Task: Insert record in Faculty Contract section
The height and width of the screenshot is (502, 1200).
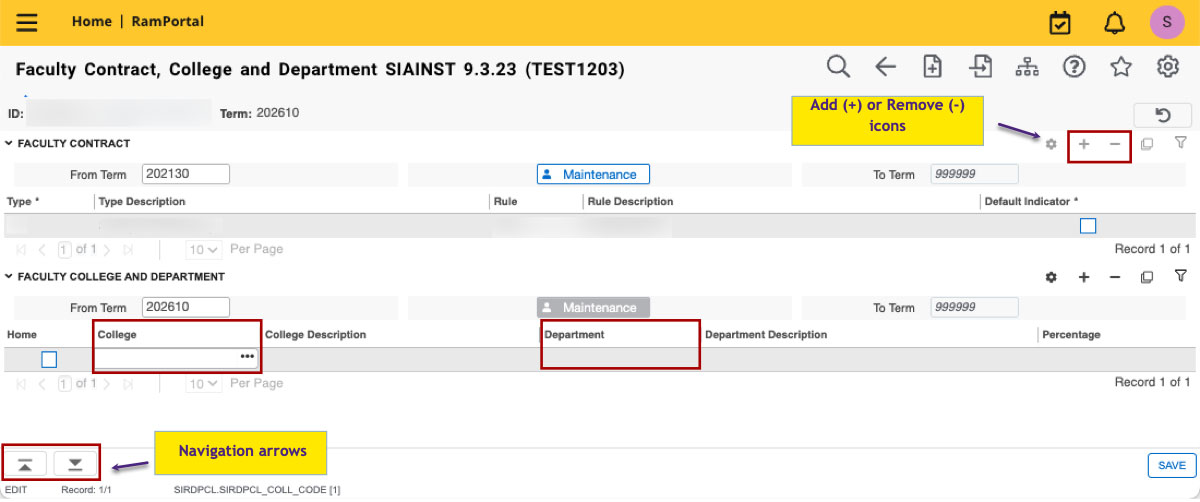Action: click(1084, 145)
